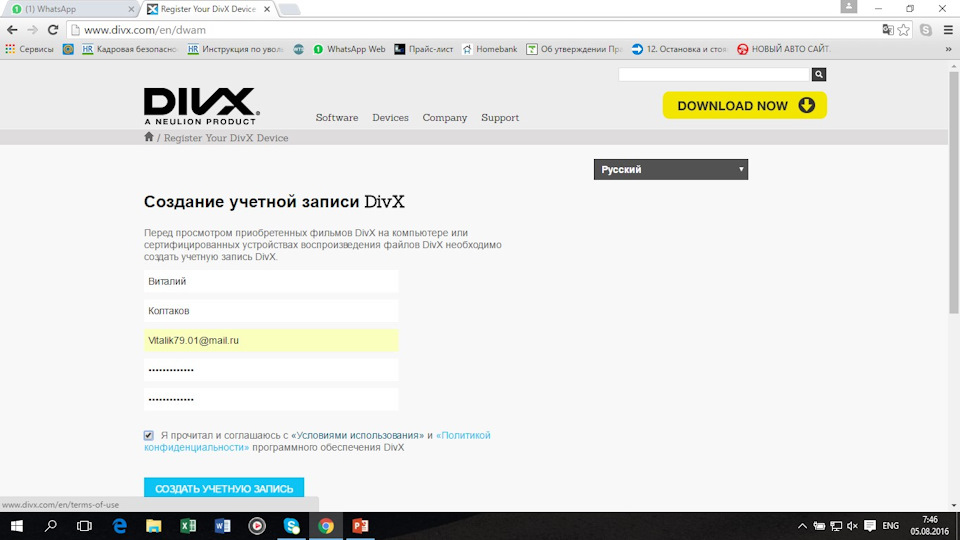Click the last name field containing Колтаков
The width and height of the screenshot is (960, 540).
pos(271,311)
